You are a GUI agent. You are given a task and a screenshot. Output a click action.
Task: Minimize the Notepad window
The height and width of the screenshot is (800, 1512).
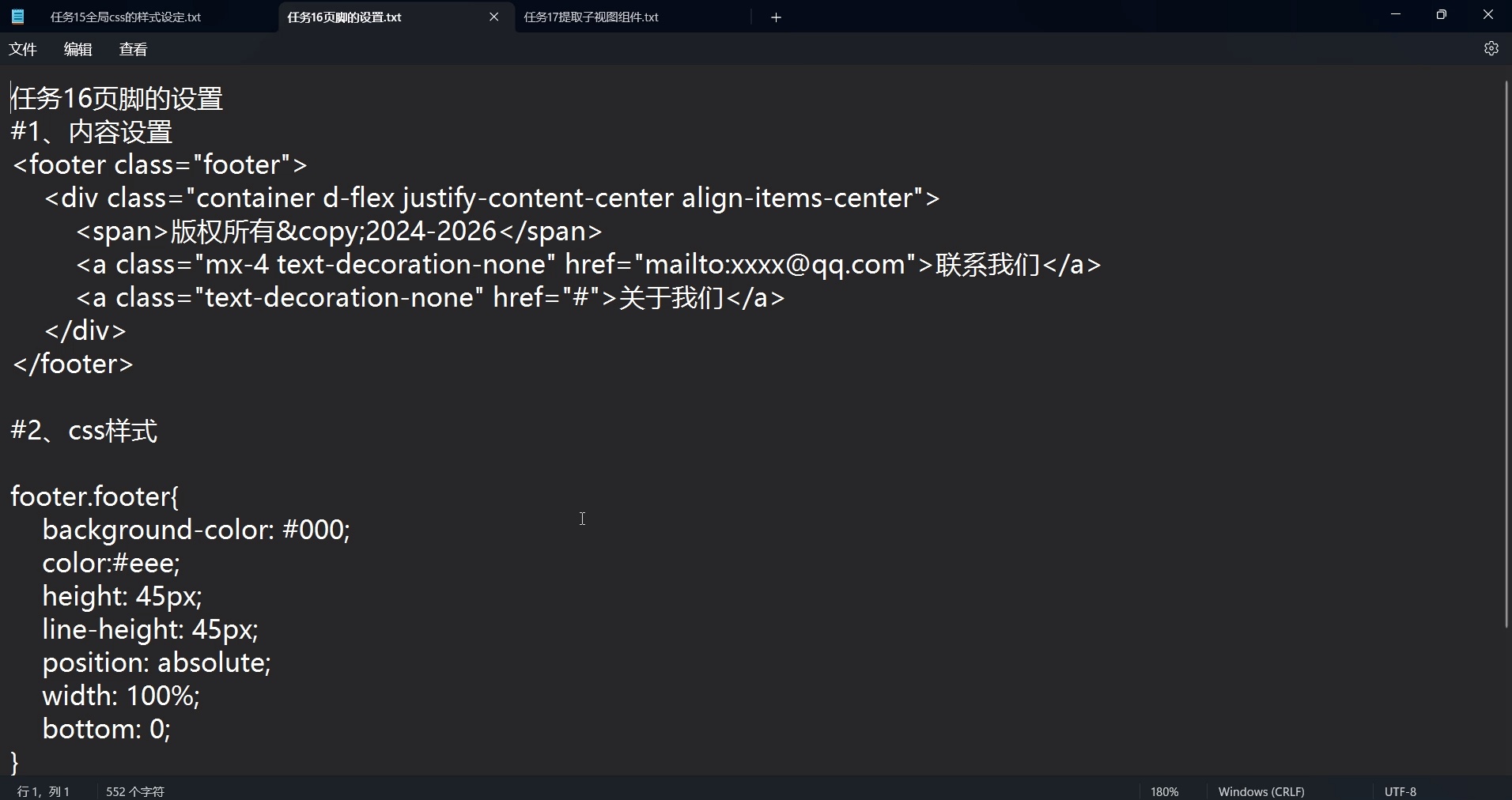click(1395, 14)
